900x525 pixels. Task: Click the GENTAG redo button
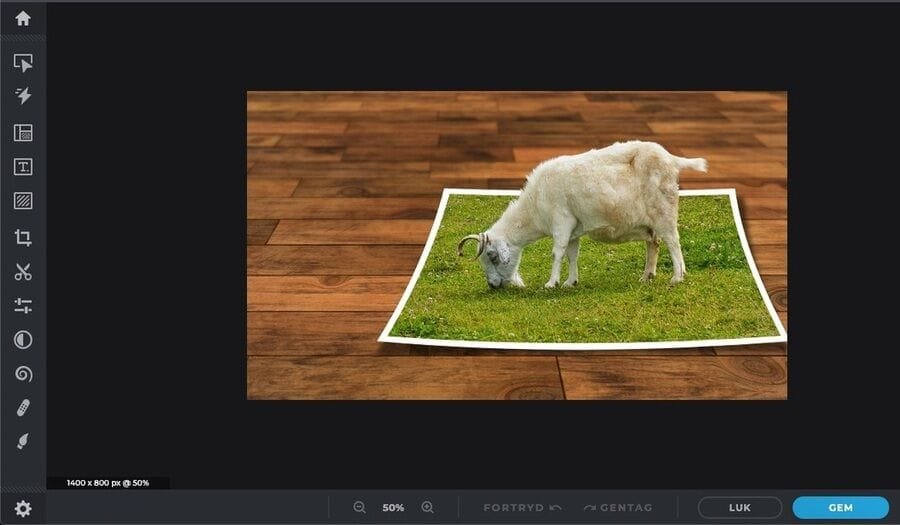(618, 508)
